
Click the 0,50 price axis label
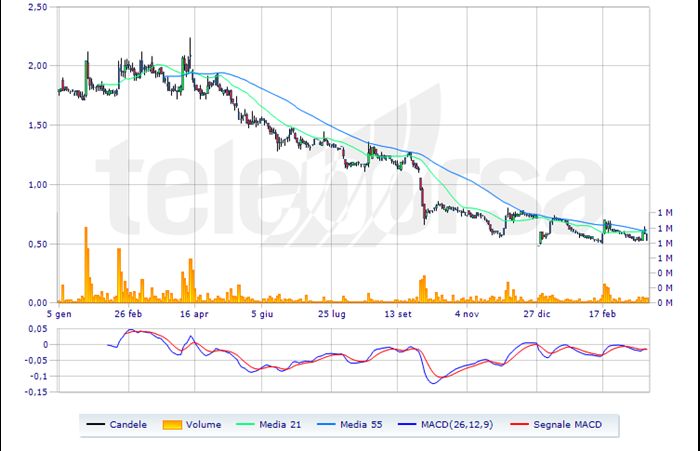[36, 244]
